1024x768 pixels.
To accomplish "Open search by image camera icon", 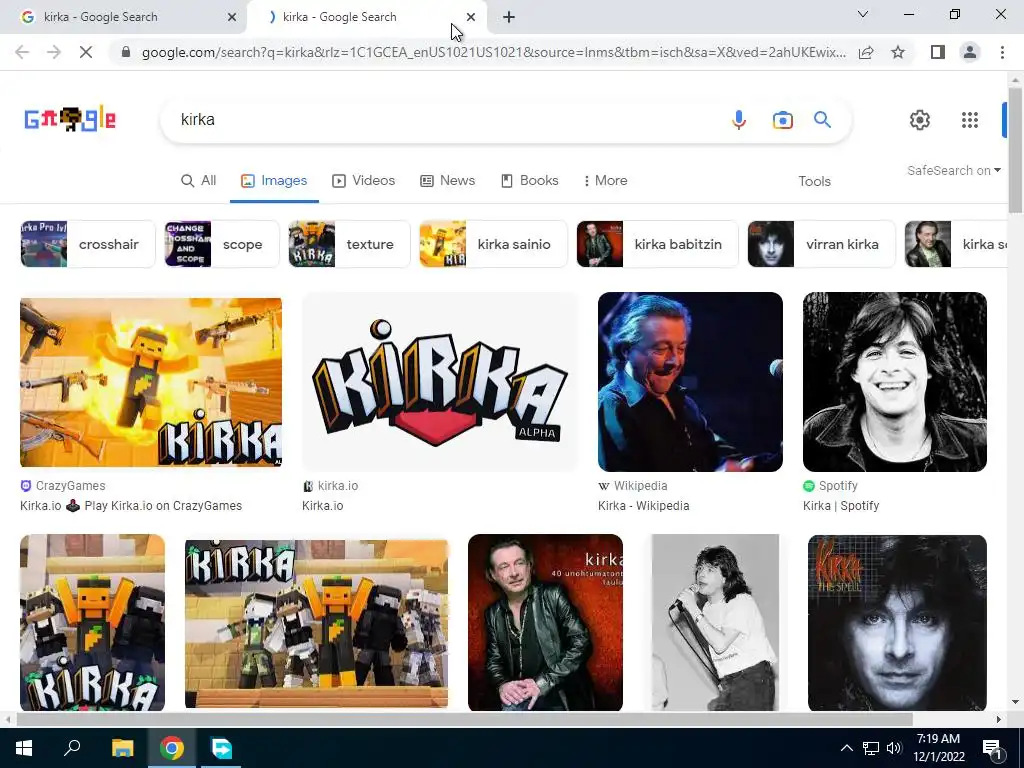I will pyautogui.click(x=782, y=120).
